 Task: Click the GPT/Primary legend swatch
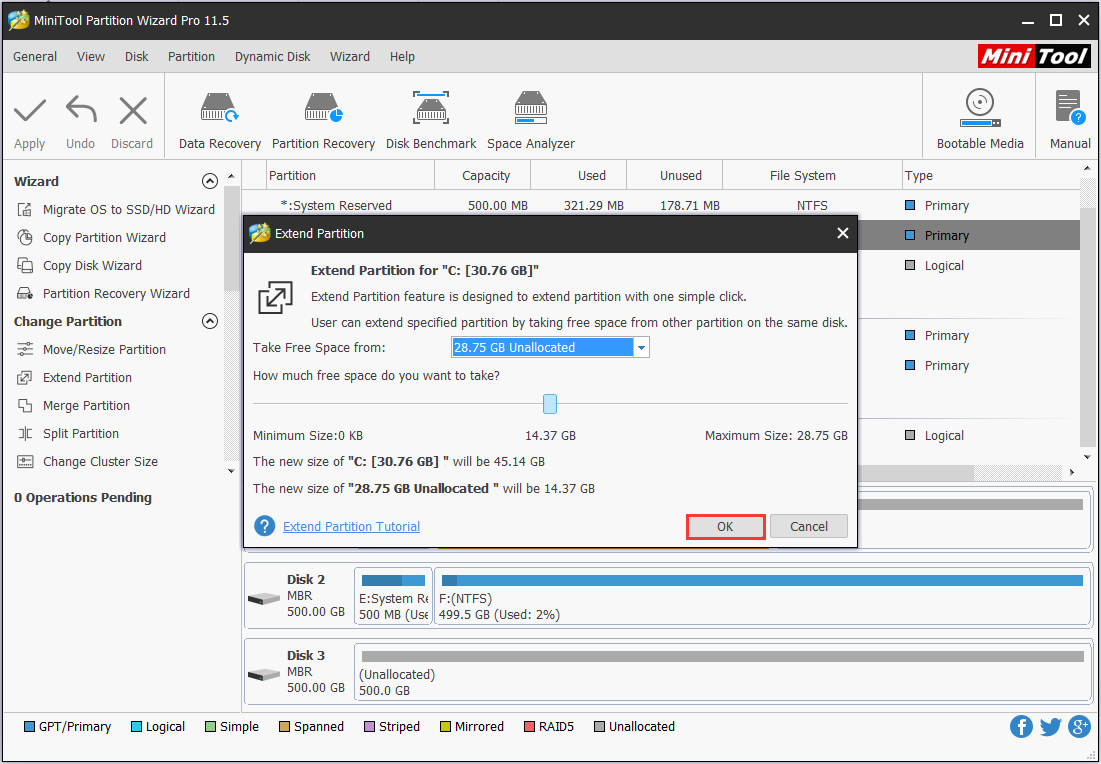(x=29, y=727)
